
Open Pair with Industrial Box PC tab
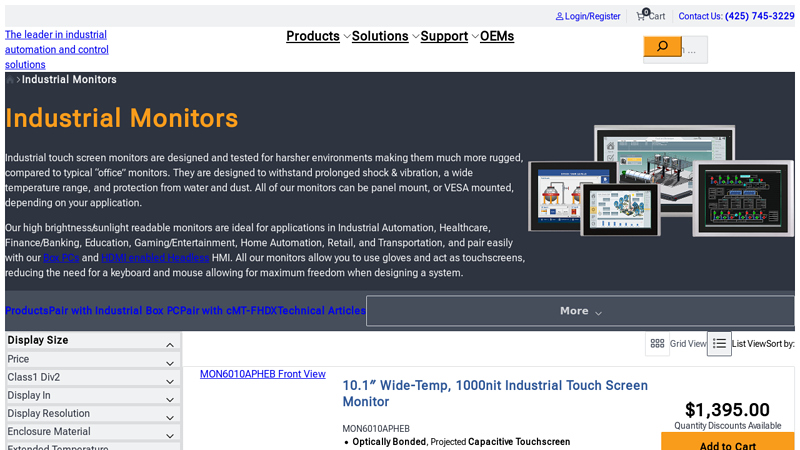114,311
